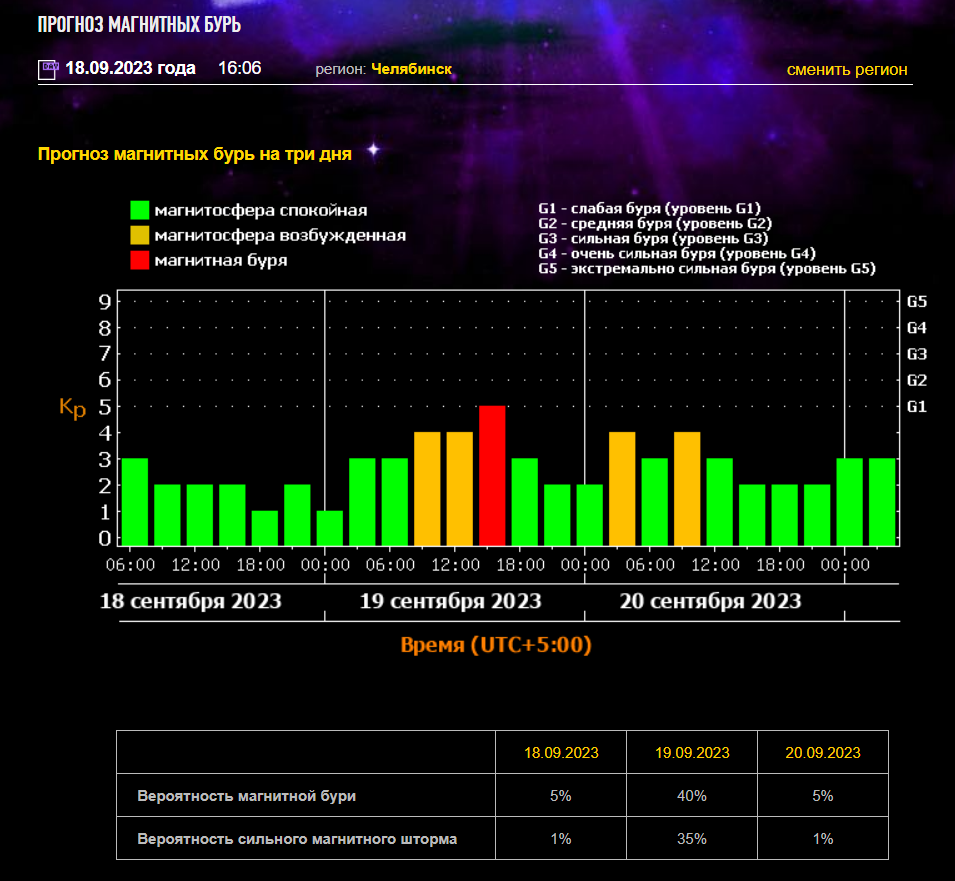This screenshot has width=955, height=881.
Task: Click the date text '18.09.2023 года'
Action: (x=130, y=68)
